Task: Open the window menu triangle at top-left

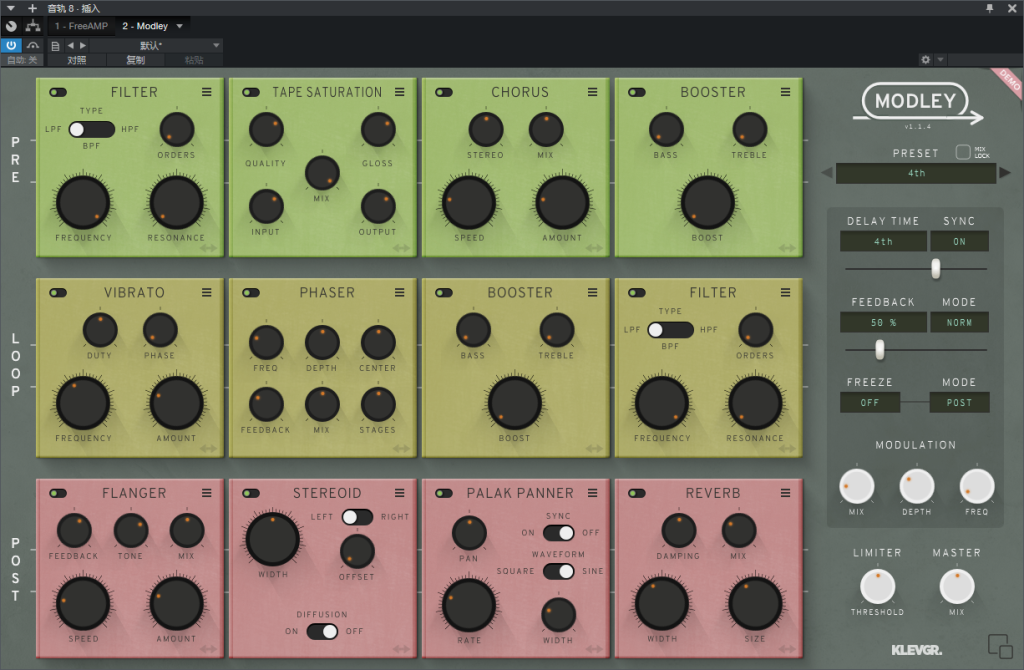Action: click(11, 8)
